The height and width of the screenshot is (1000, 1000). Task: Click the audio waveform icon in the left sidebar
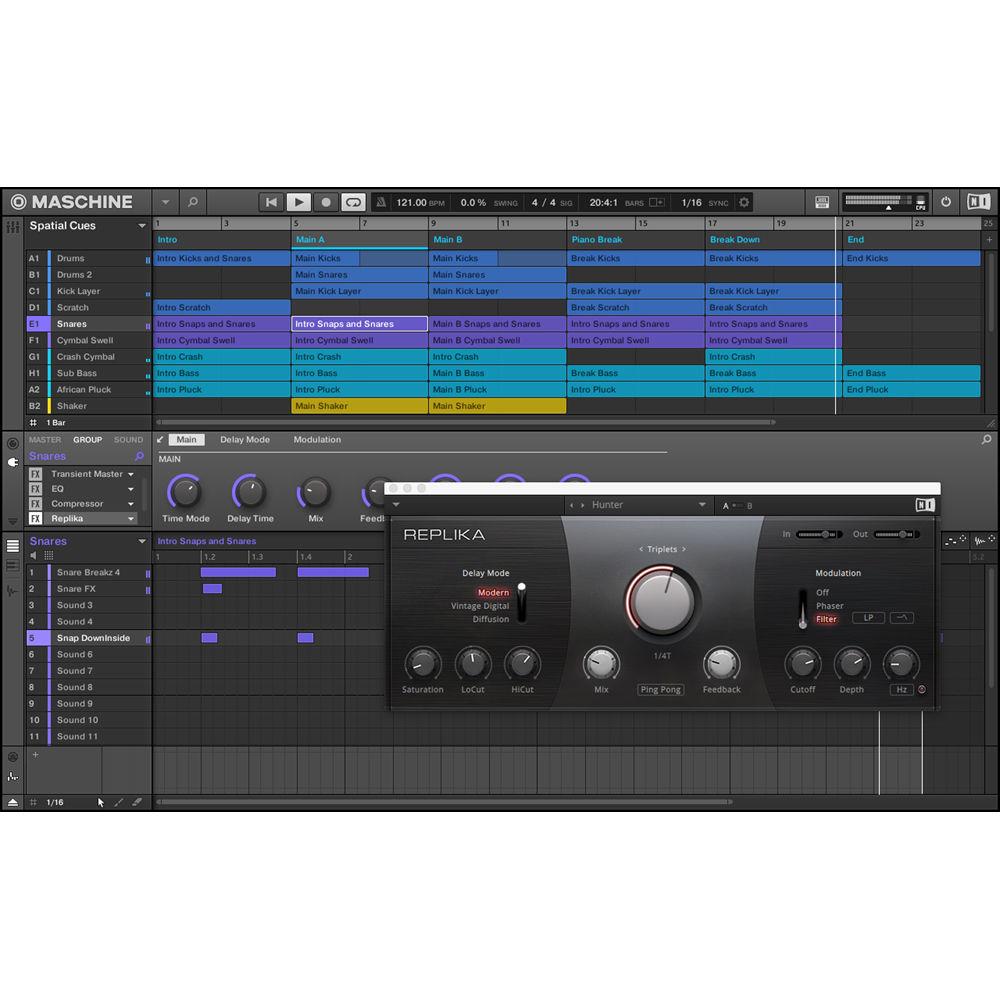click(12, 591)
